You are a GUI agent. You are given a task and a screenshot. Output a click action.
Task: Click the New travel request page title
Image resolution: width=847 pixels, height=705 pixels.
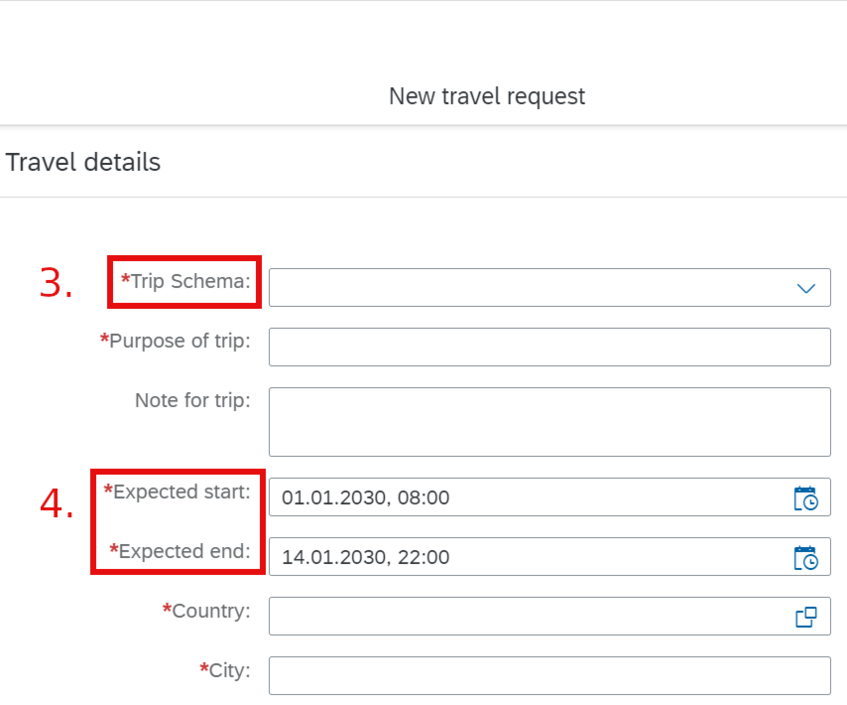[x=487, y=96]
